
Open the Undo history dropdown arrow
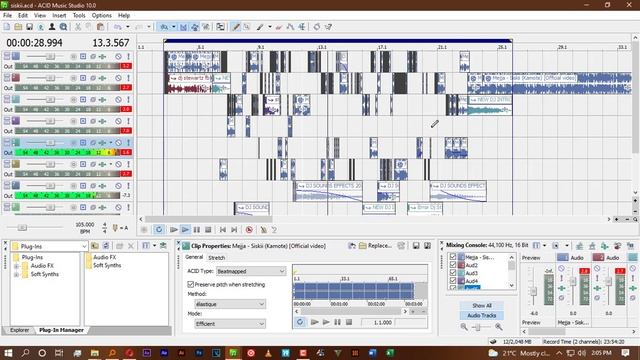pyautogui.click(x=127, y=27)
